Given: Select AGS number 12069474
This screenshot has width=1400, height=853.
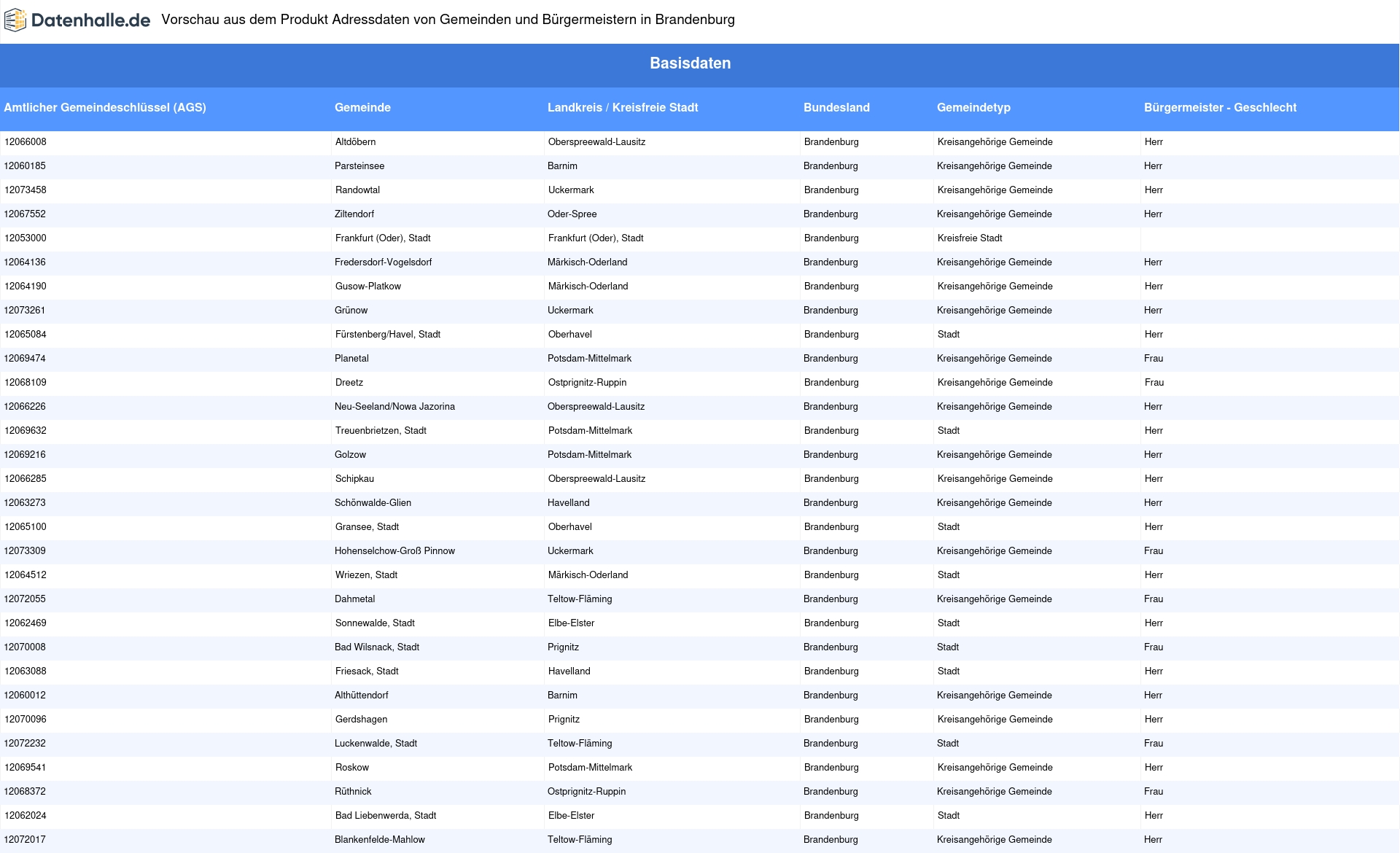Looking at the screenshot, I should (25, 359).
